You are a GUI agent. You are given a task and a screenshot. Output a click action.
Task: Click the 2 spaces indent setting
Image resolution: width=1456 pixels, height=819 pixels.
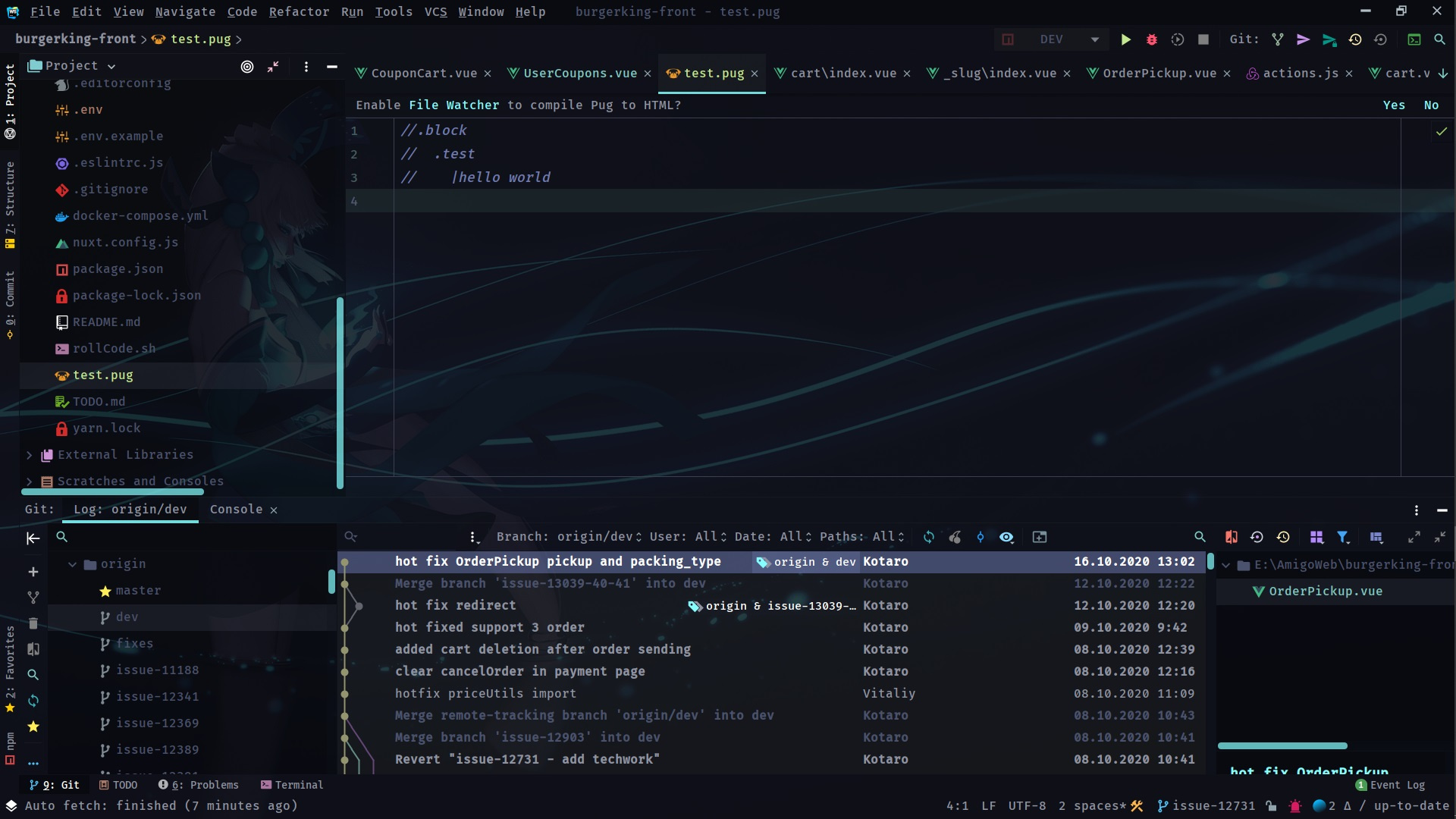click(x=1092, y=806)
